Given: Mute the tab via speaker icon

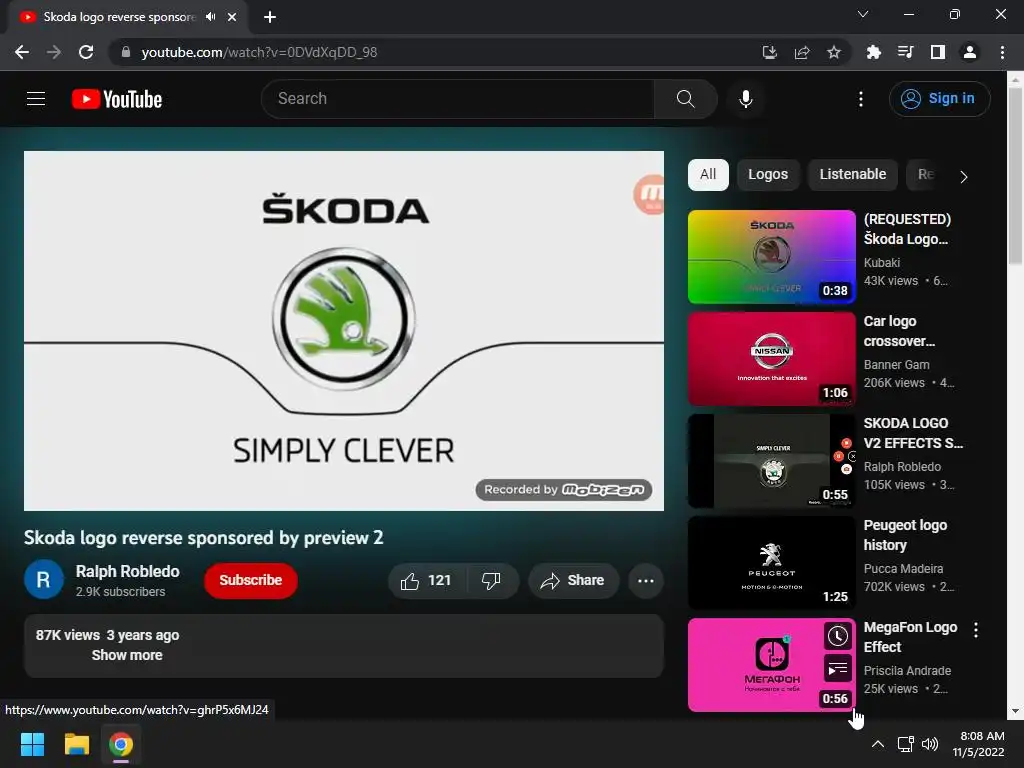Looking at the screenshot, I should point(210,17).
